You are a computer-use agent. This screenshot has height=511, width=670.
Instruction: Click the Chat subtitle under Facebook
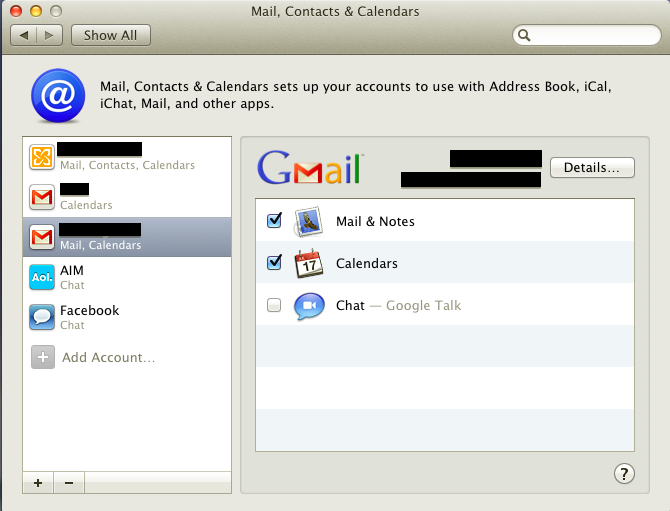(x=72, y=325)
